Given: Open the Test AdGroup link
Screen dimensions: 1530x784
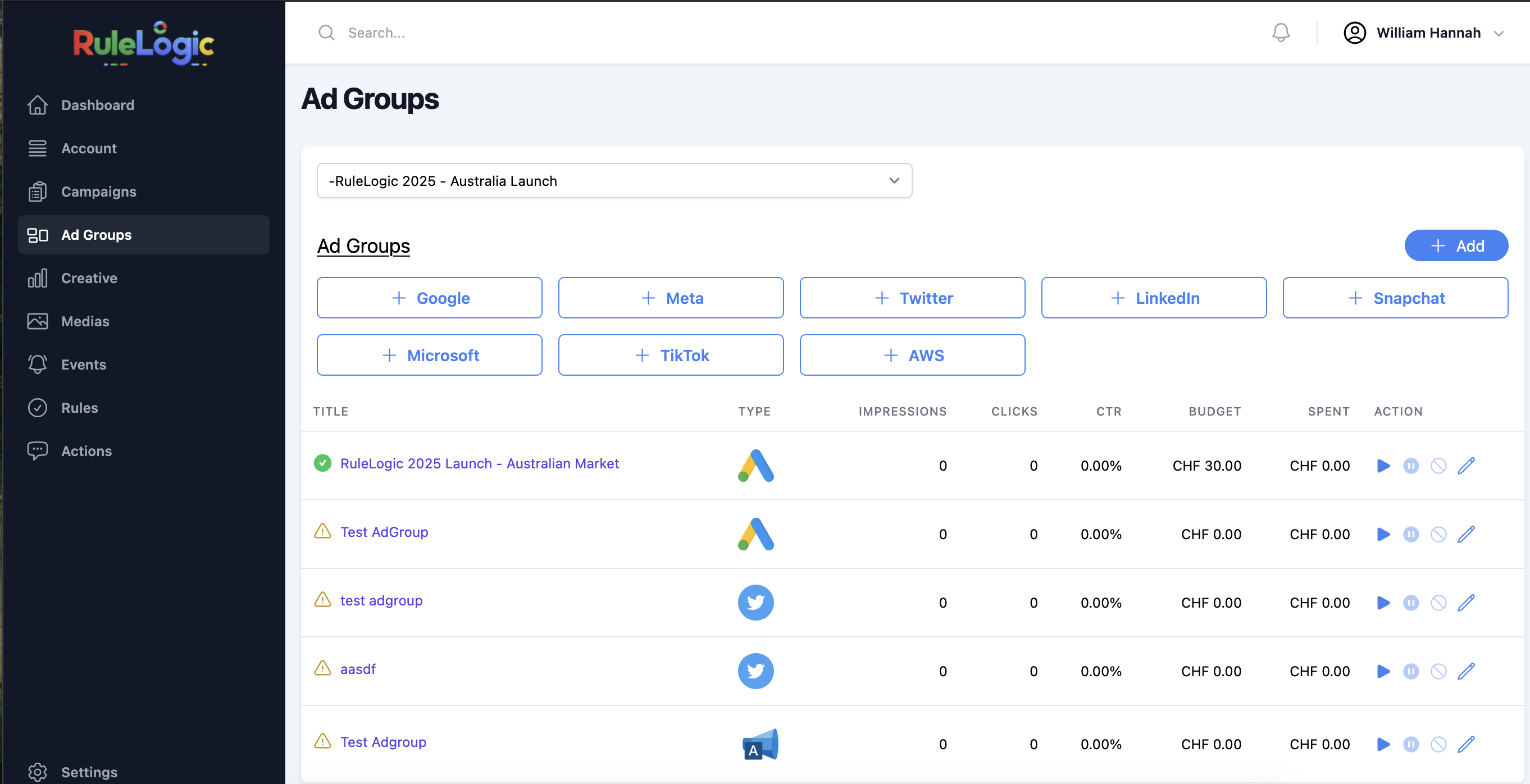Looking at the screenshot, I should tap(384, 532).
